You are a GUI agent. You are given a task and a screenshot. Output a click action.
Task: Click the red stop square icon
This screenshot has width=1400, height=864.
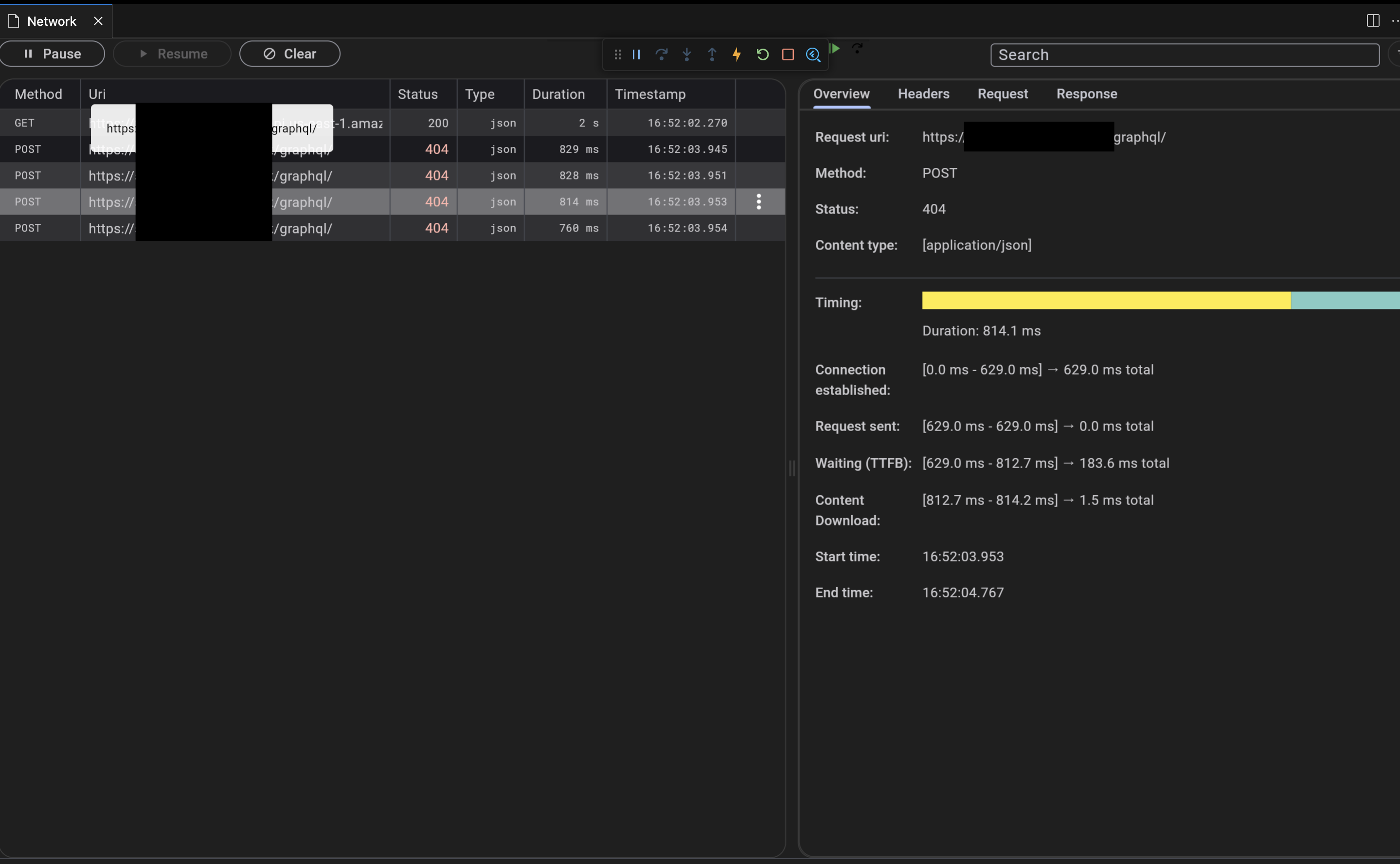pos(788,54)
